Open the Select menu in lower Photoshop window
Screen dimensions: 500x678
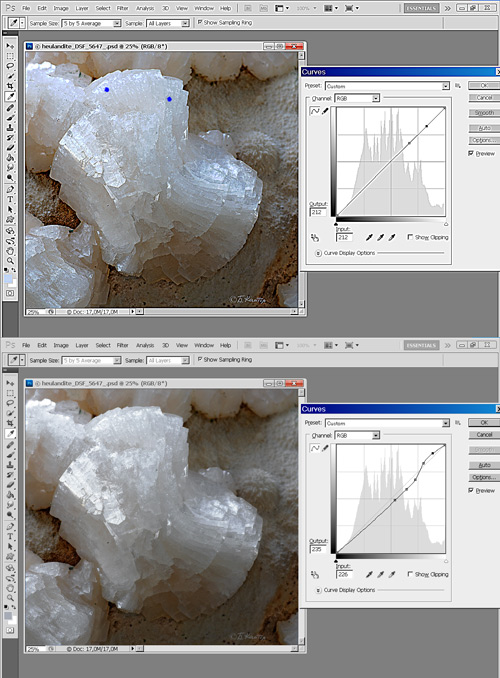[103, 345]
